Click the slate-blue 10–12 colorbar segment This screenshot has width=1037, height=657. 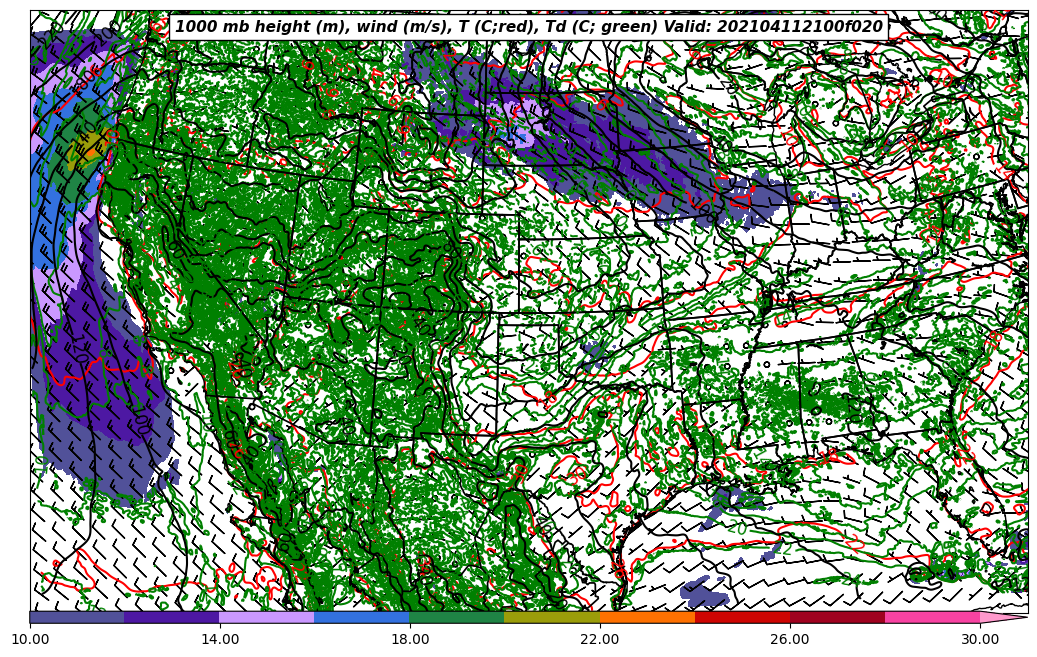pos(77,617)
